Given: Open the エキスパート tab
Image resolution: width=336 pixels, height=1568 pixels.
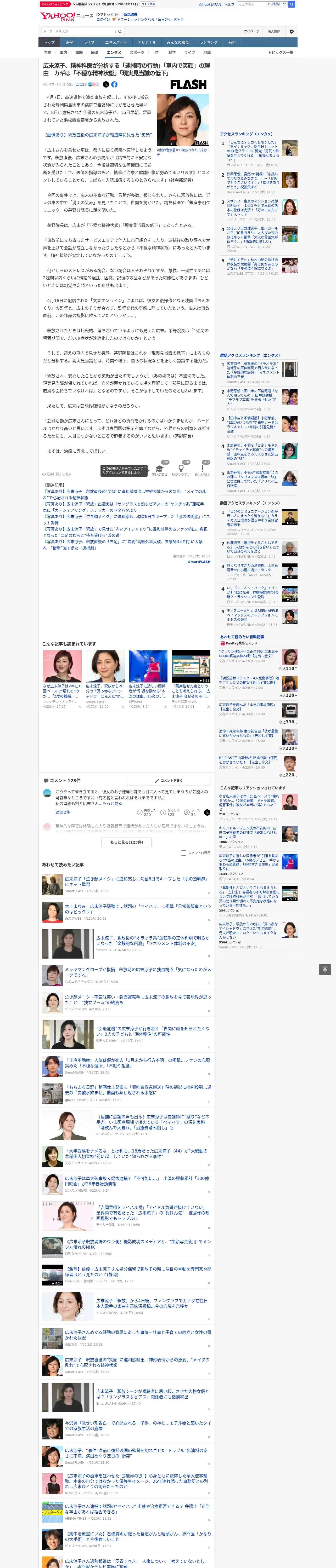Looking at the screenshot, I should [116, 43].
